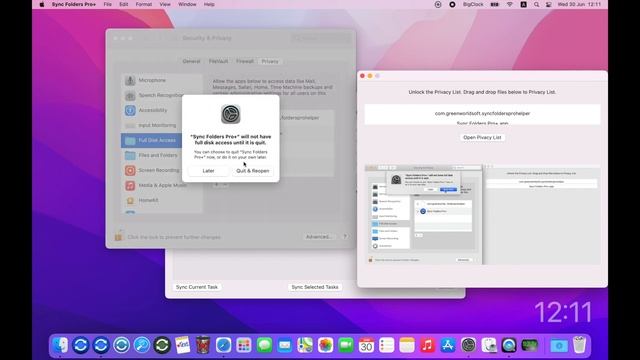
Task: Click the Advanced... button in Security & Privacy
Action: click(318, 236)
